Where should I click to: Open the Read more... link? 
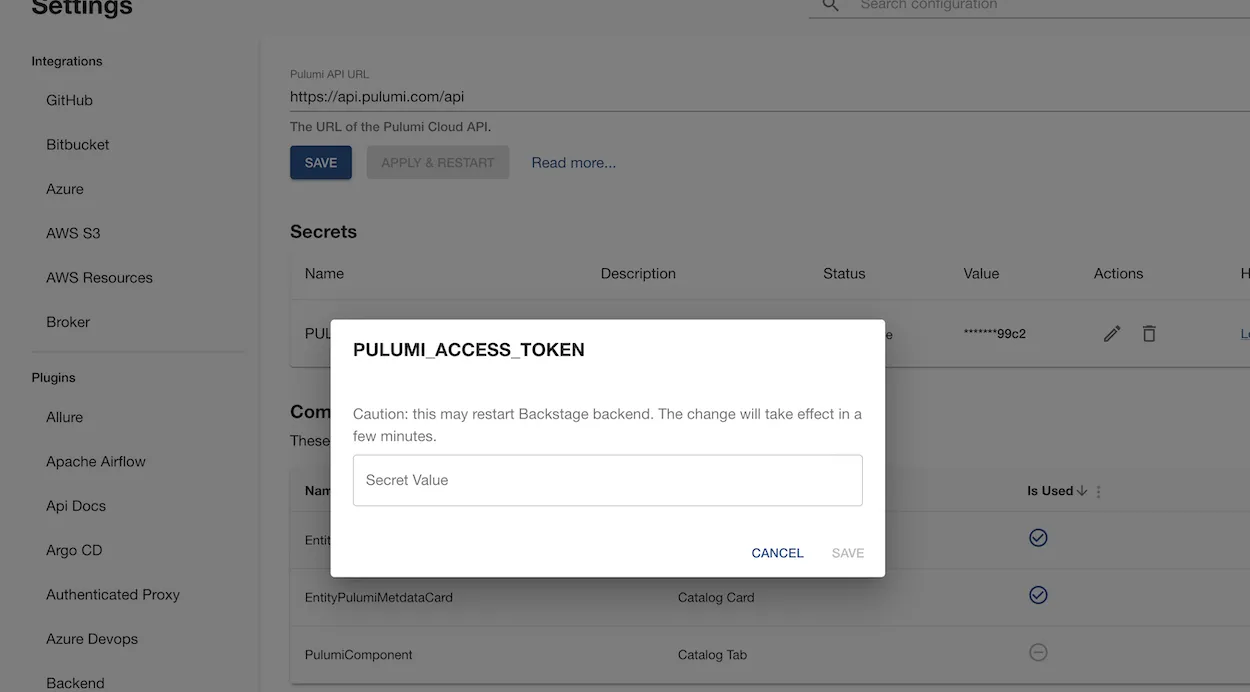pos(573,161)
